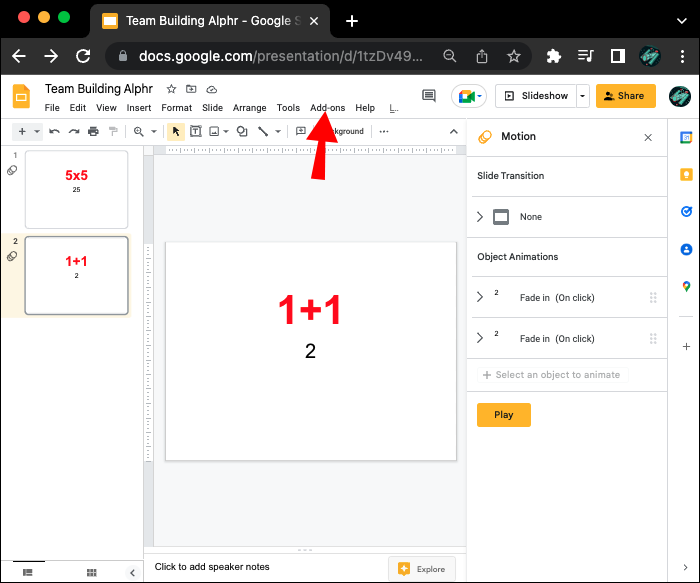Close the Motion panel
This screenshot has width=700, height=583.
coord(648,137)
